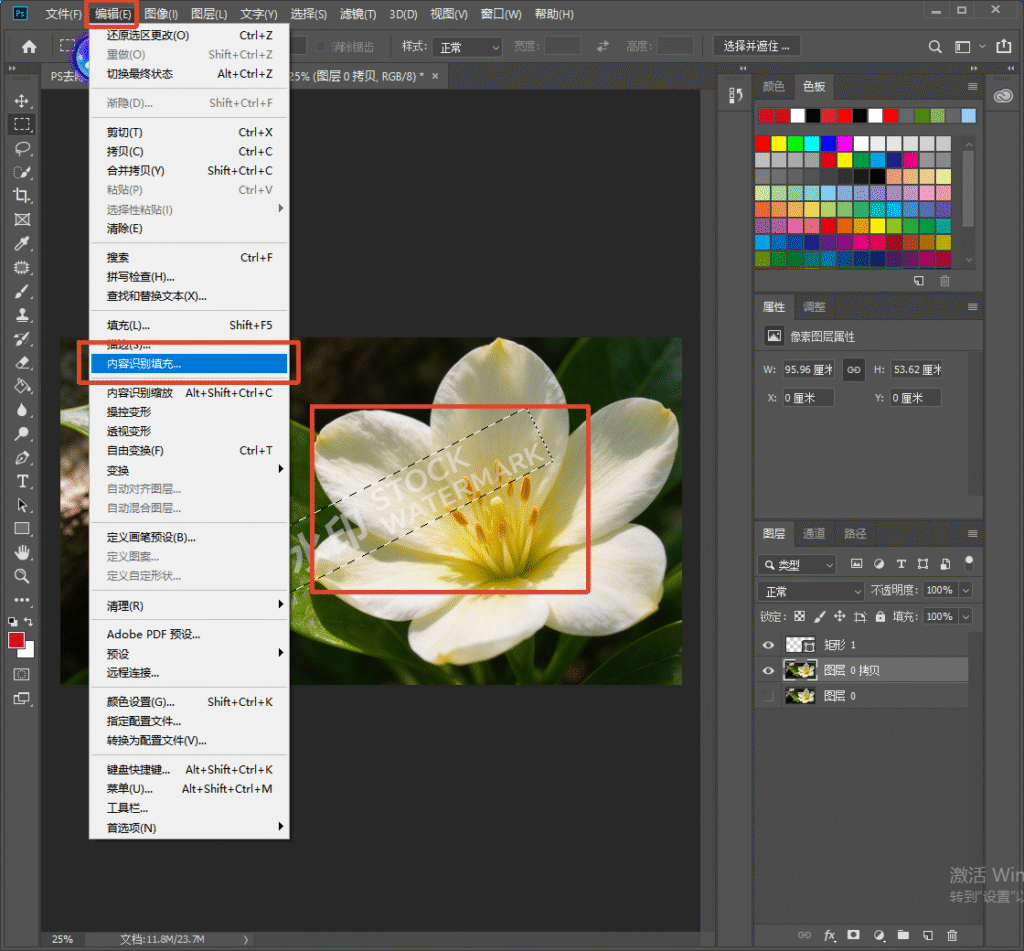The height and width of the screenshot is (951, 1024).
Task: Select the Clone Stamp tool
Action: point(22,315)
